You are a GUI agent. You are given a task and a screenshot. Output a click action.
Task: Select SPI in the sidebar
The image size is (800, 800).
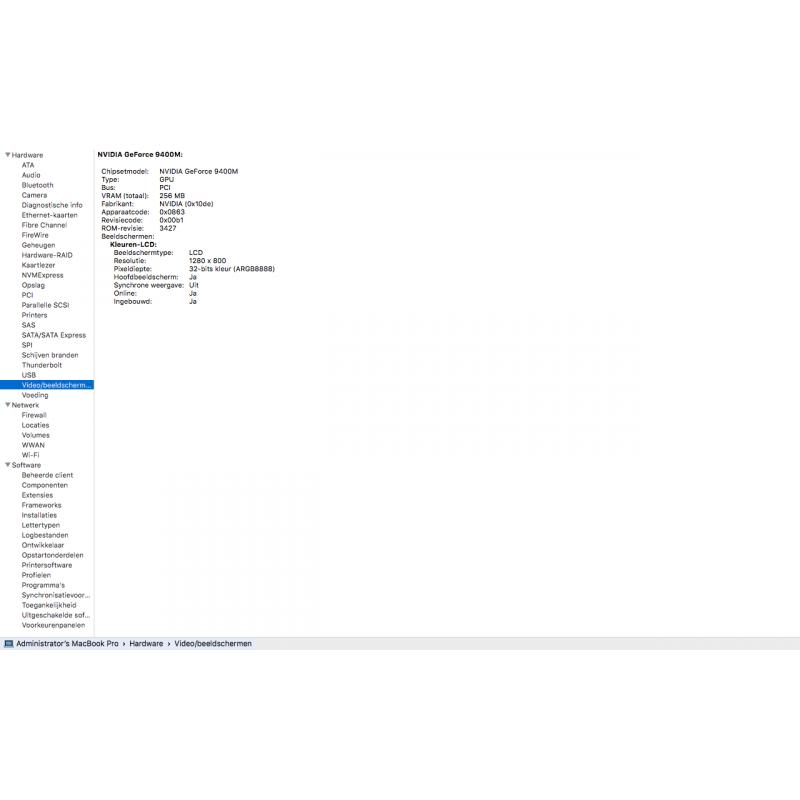pyautogui.click(x=27, y=345)
